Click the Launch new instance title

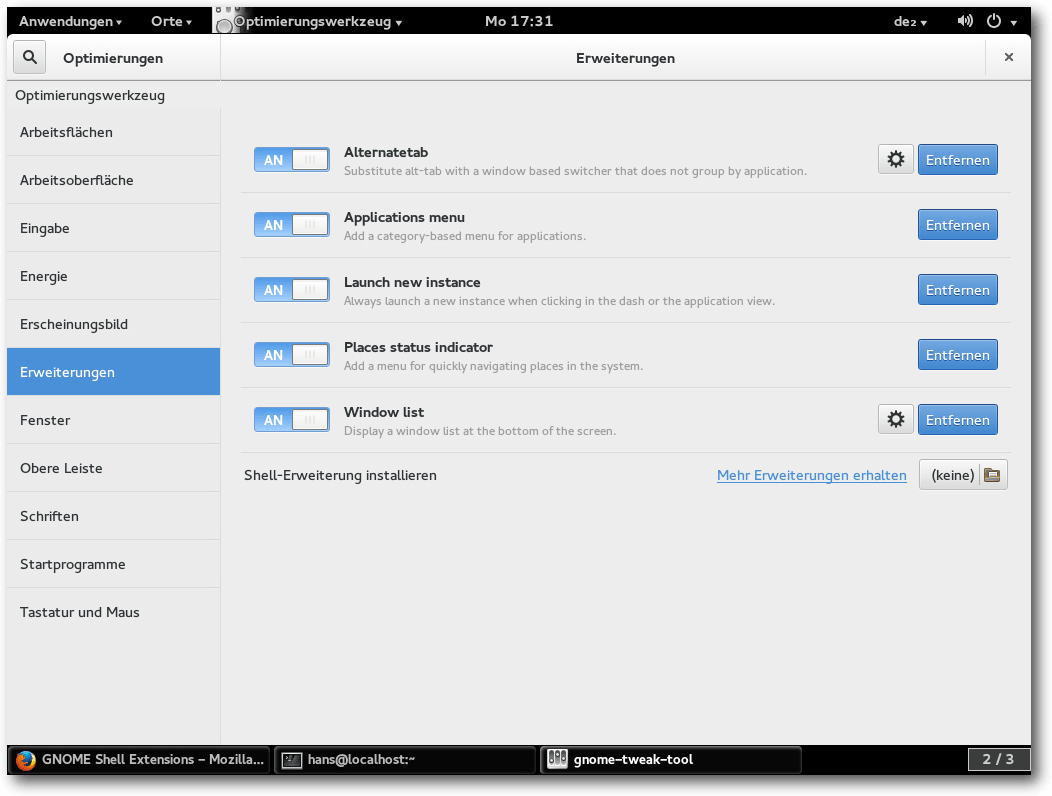point(412,283)
